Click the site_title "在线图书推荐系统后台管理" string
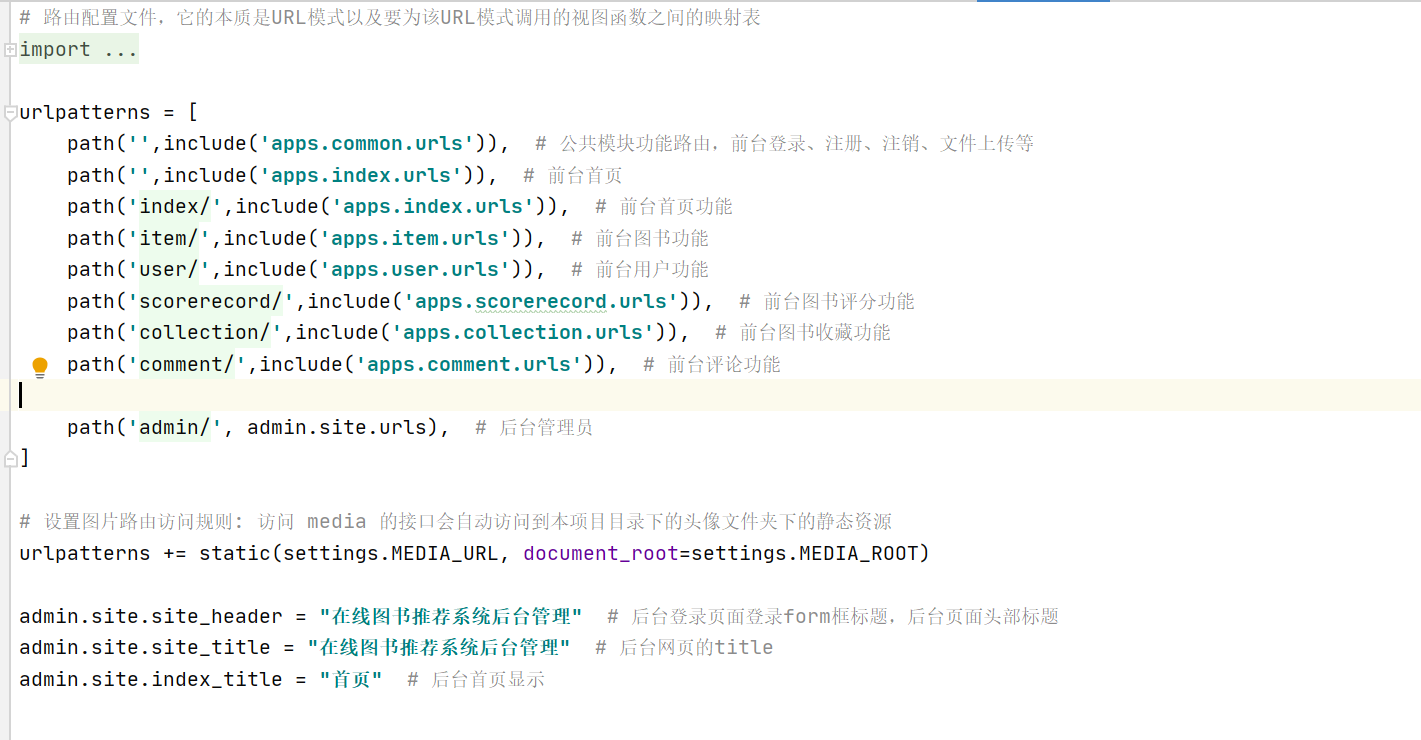 pyautogui.click(x=439, y=647)
